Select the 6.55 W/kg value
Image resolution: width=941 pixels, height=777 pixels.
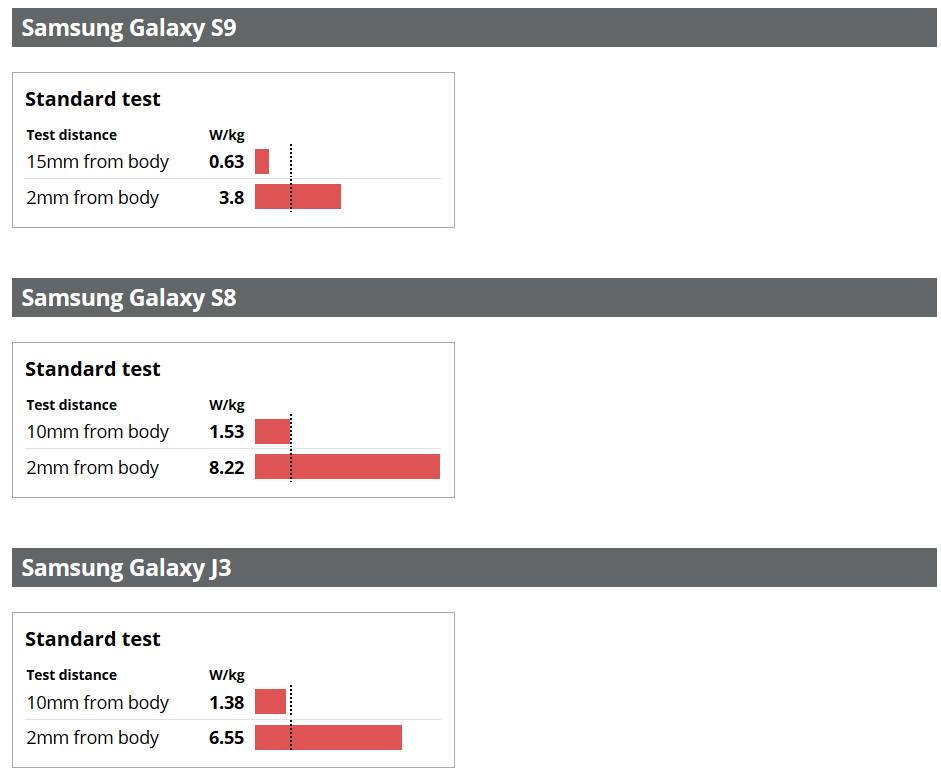pos(227,738)
